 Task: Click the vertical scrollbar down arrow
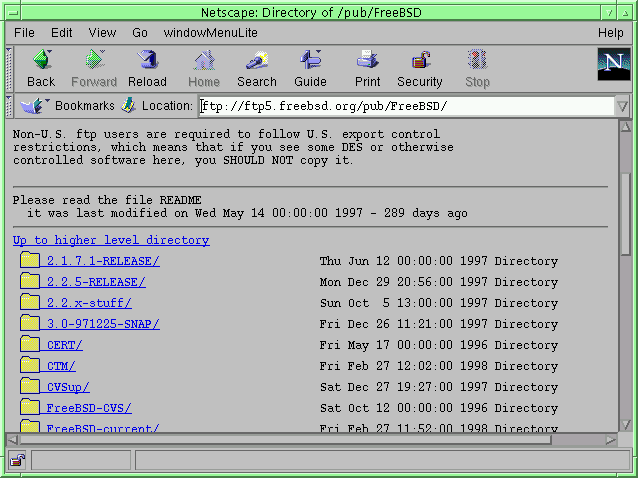(625, 425)
